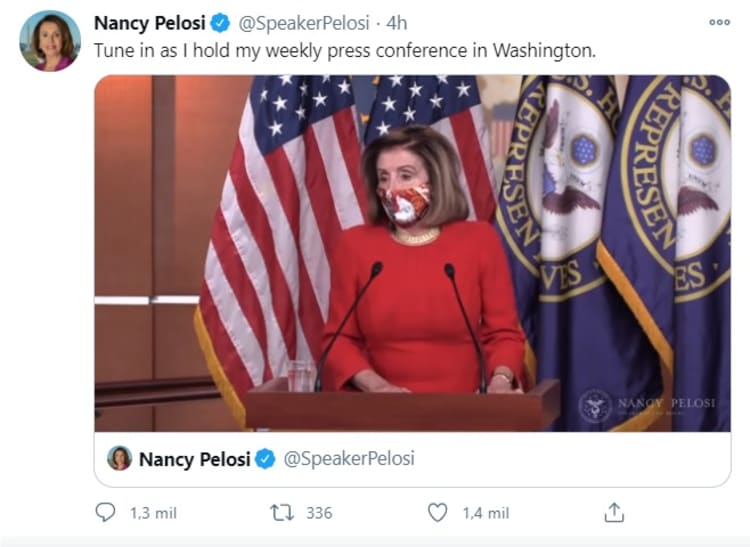Click the Nancy Pelosi name in the quoted tweet
The width and height of the screenshot is (750, 547).
tap(195, 459)
